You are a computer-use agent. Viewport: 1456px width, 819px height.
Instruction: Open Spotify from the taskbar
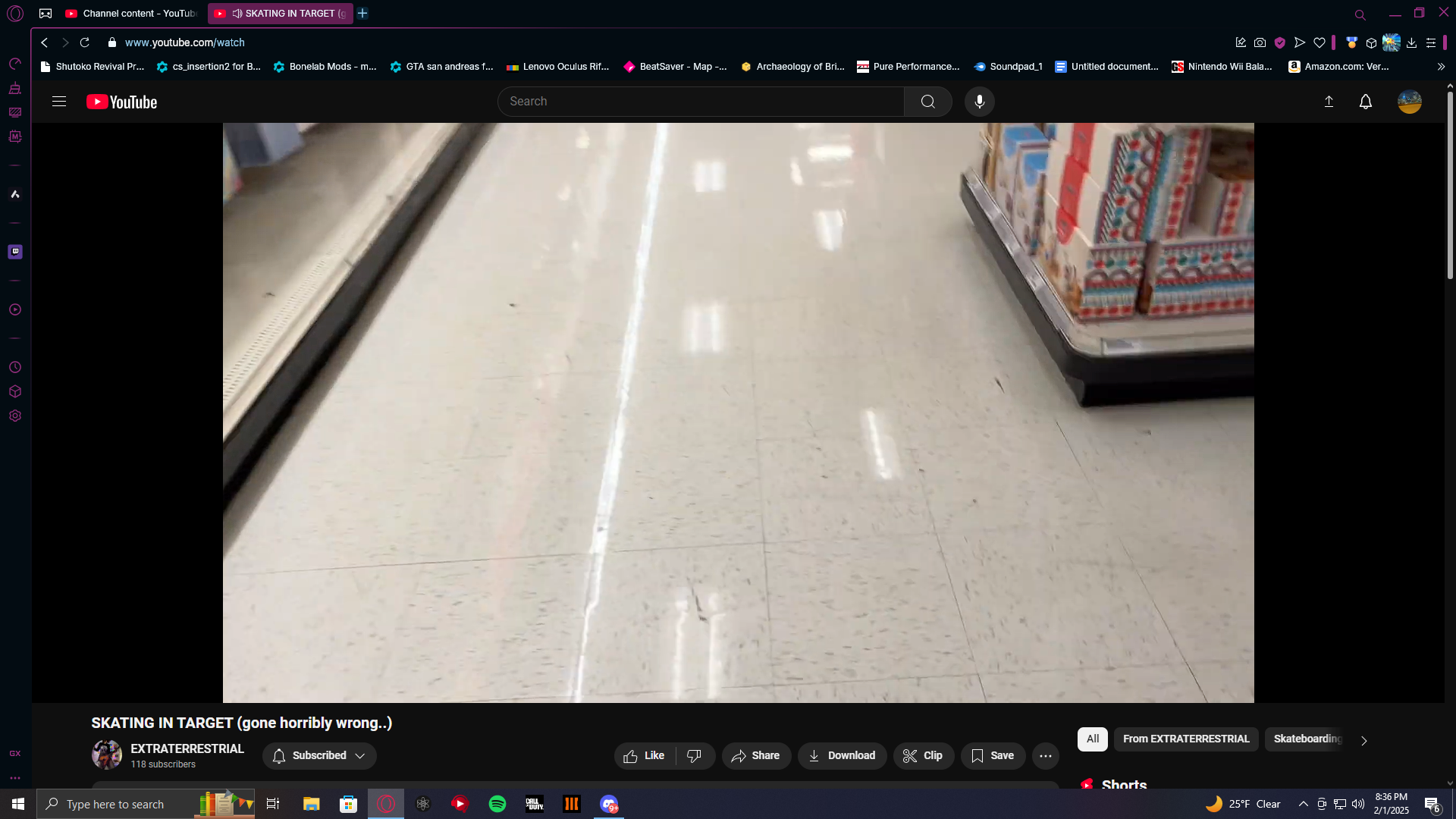point(497,804)
